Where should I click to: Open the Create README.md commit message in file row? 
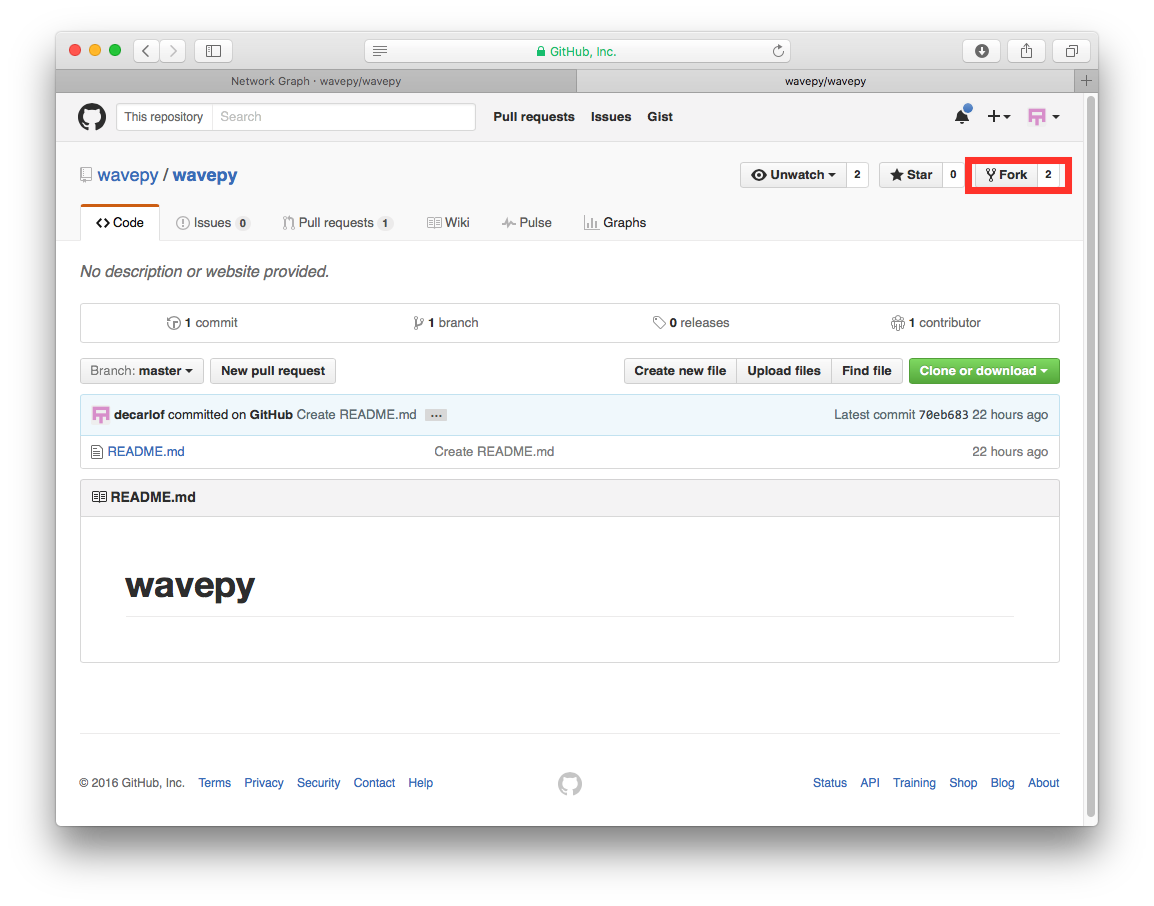494,451
